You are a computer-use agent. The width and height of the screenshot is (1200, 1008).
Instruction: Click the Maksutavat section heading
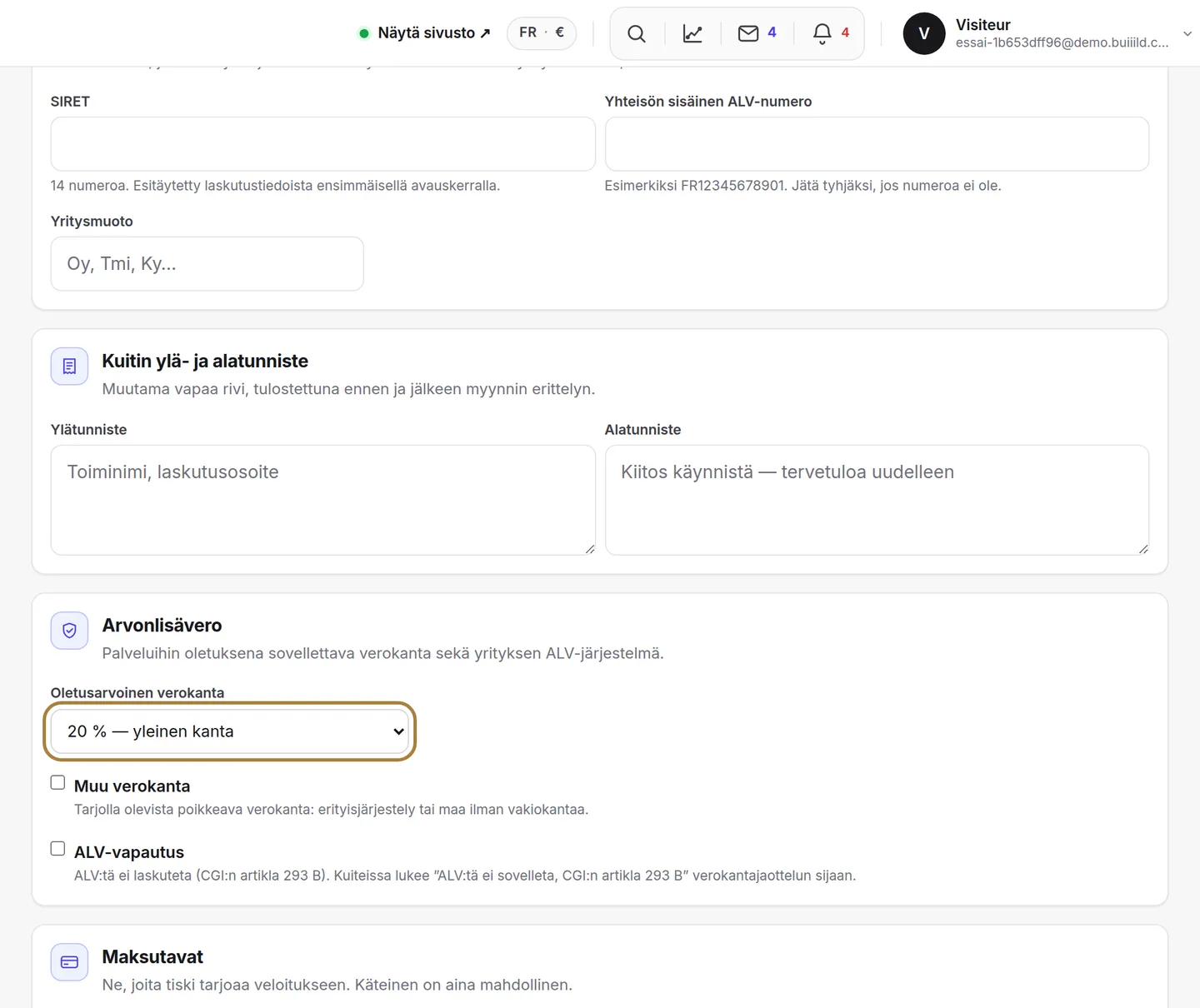click(x=152, y=957)
